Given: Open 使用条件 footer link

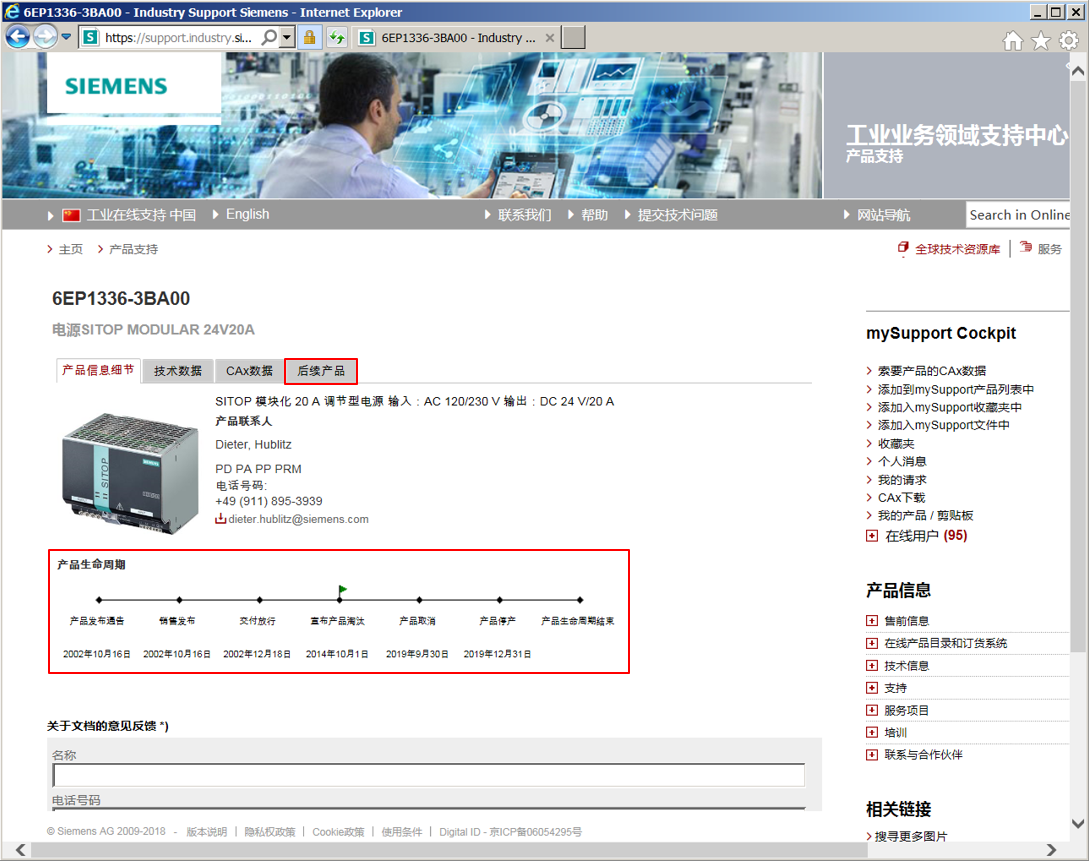Looking at the screenshot, I should 401,832.
